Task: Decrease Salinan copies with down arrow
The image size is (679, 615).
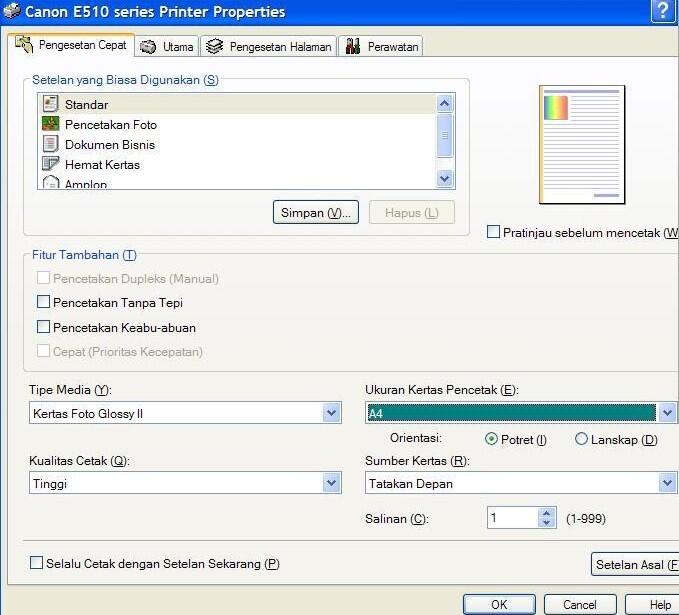Action: coord(546,523)
